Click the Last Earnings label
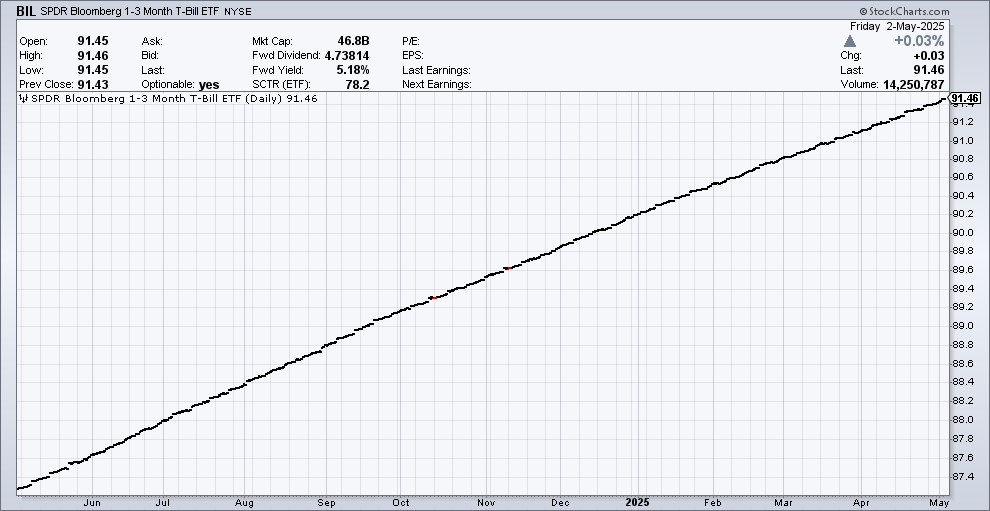 point(436,70)
